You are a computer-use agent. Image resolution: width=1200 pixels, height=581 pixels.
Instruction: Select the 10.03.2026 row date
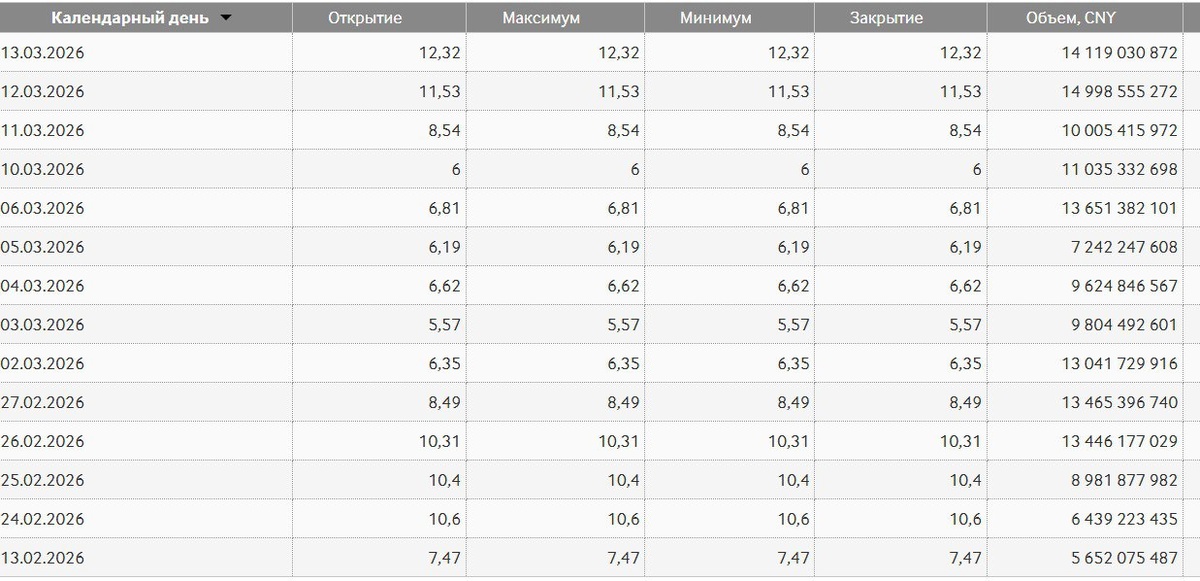pyautogui.click(x=42, y=170)
